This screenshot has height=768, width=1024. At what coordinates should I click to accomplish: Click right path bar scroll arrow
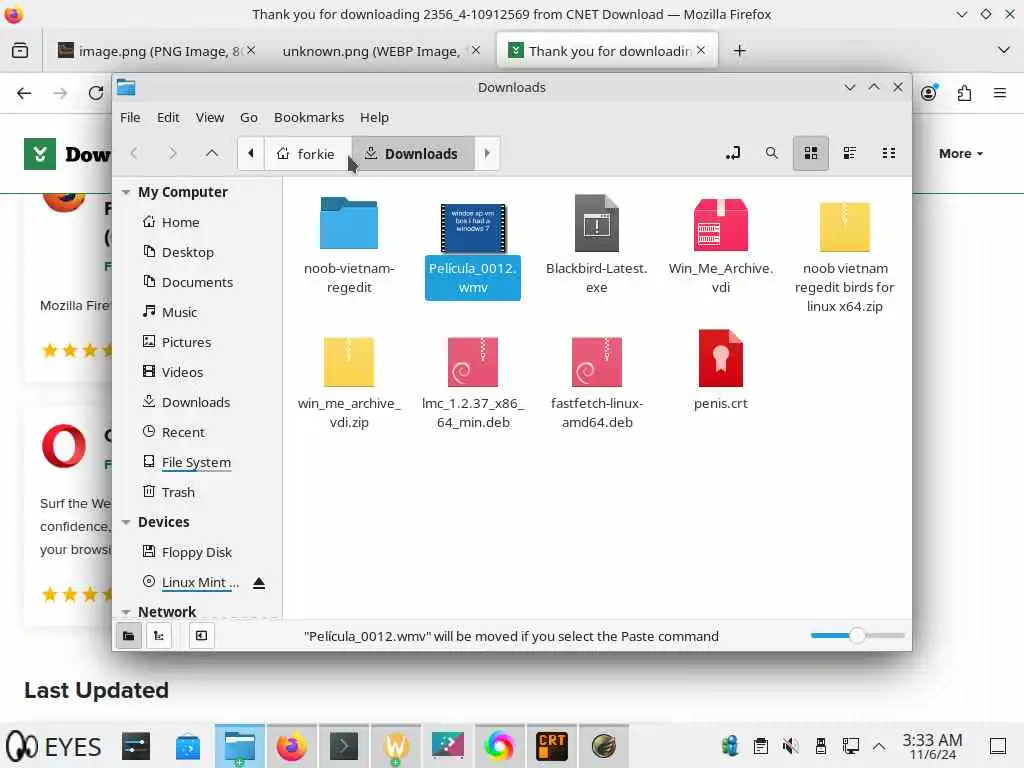487,153
